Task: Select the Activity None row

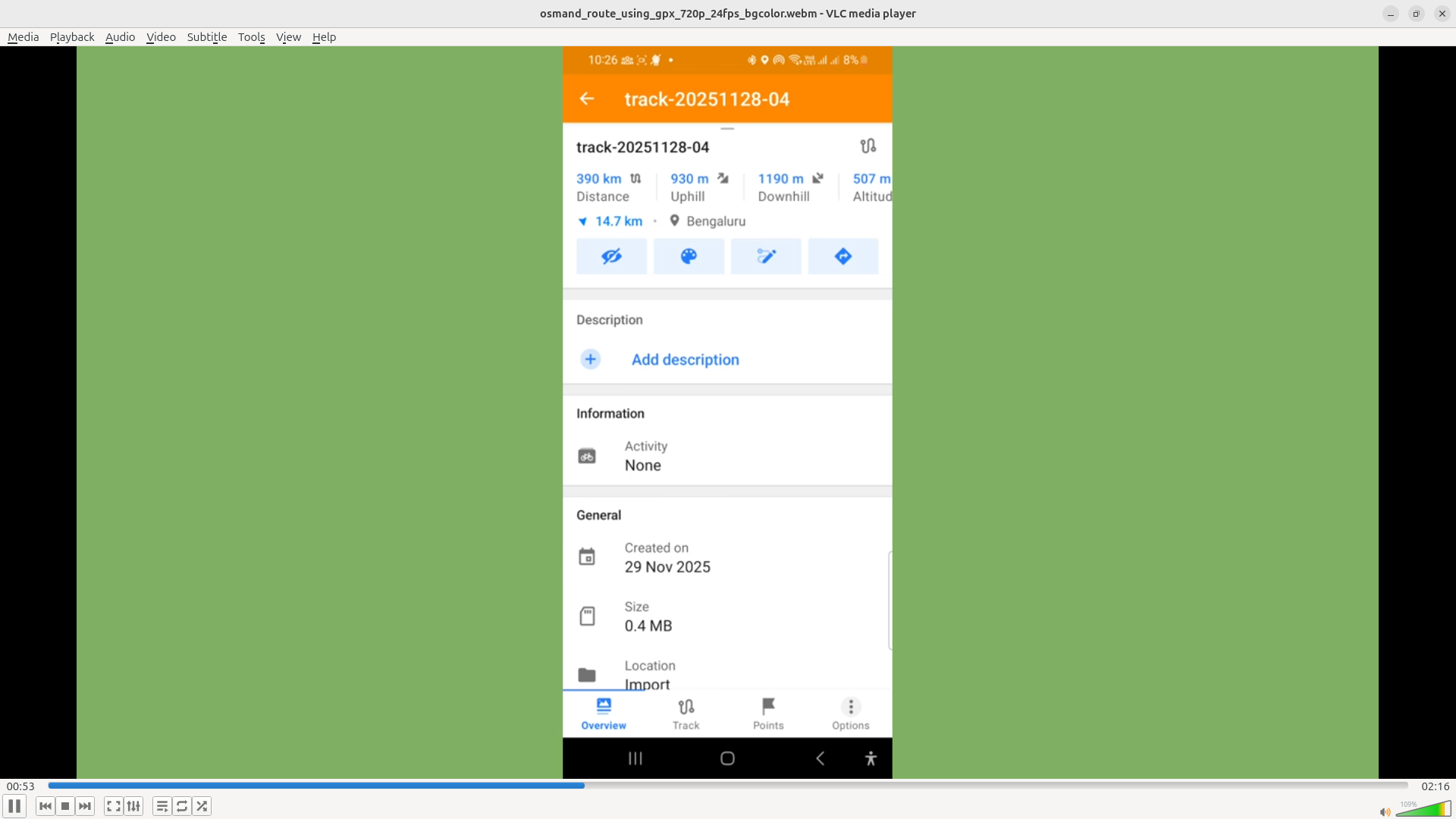Action: tap(727, 456)
